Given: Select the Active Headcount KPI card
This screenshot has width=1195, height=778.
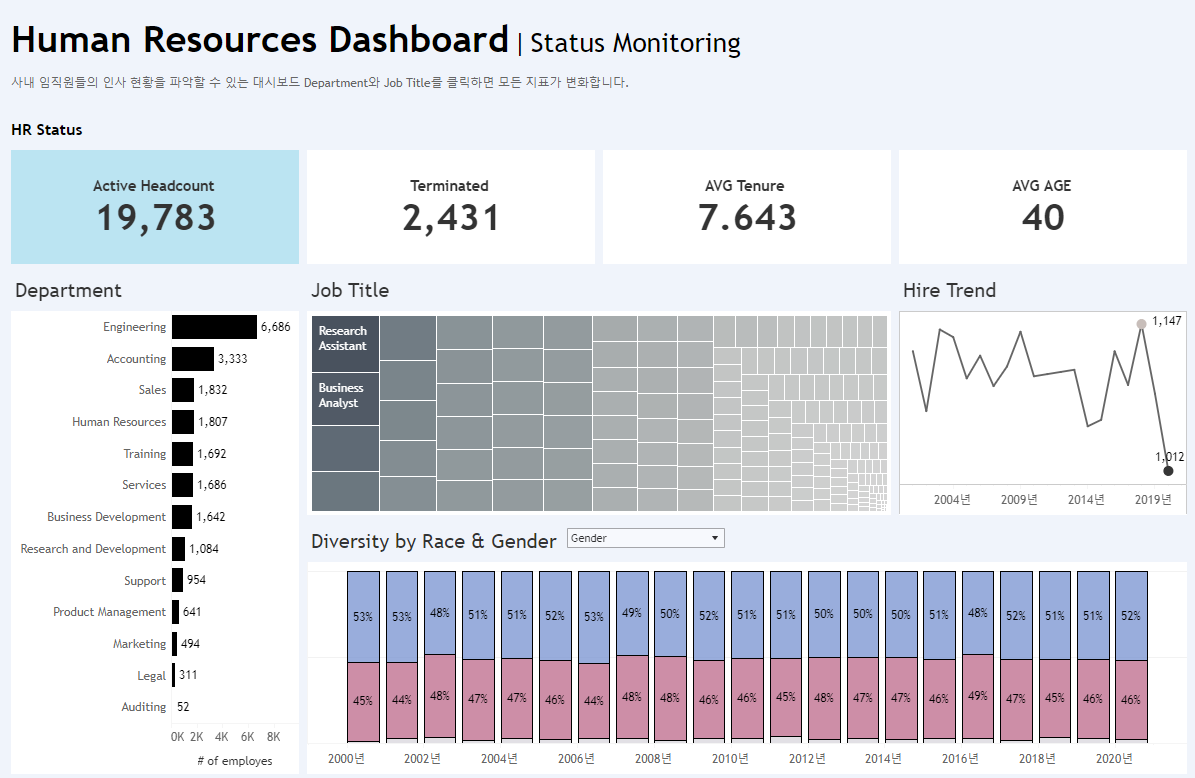Looking at the screenshot, I should [155, 205].
